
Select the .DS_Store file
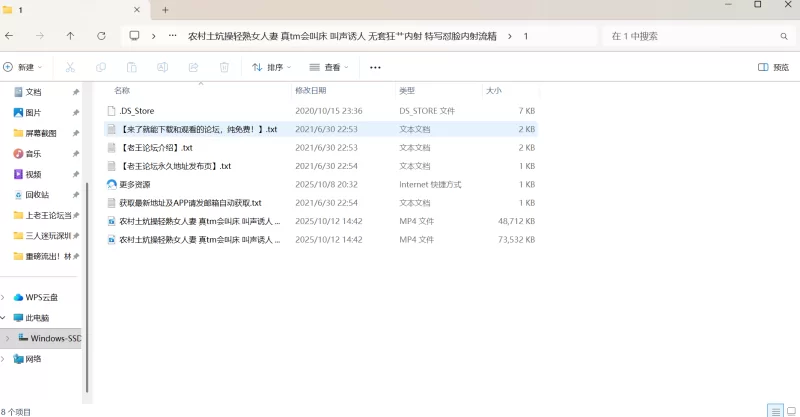pos(136,110)
